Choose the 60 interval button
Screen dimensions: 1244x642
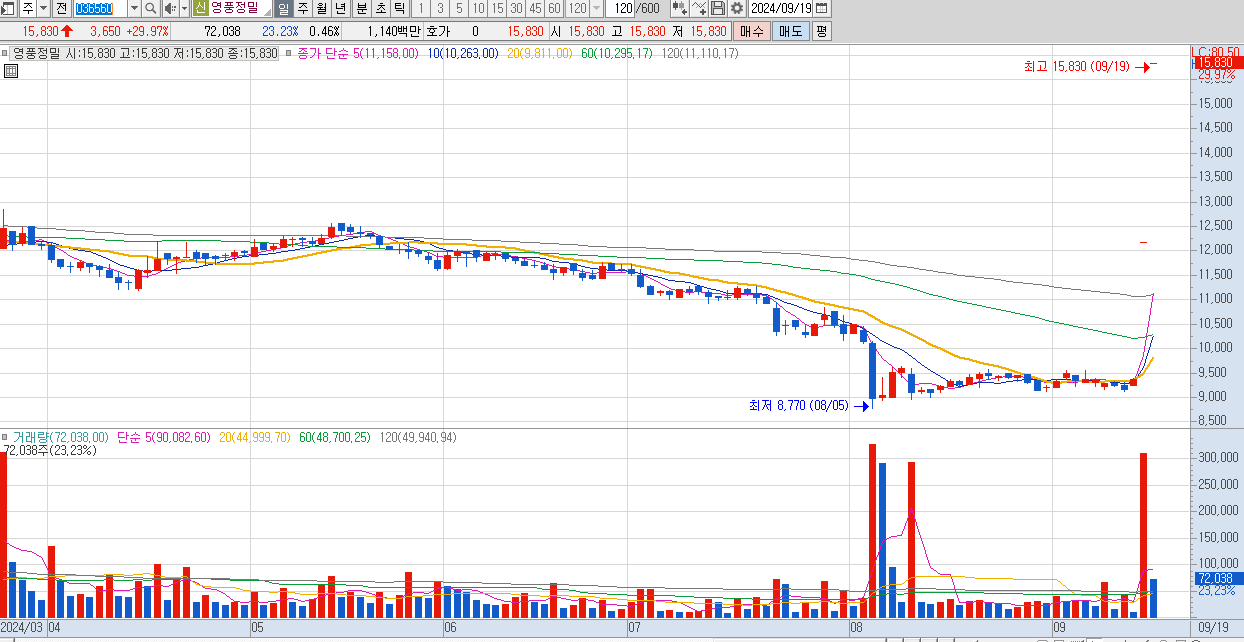(554, 8)
